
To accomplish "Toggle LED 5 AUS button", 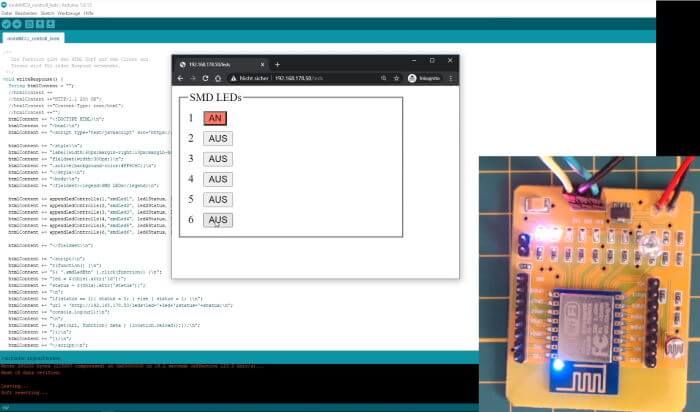I will (x=218, y=200).
